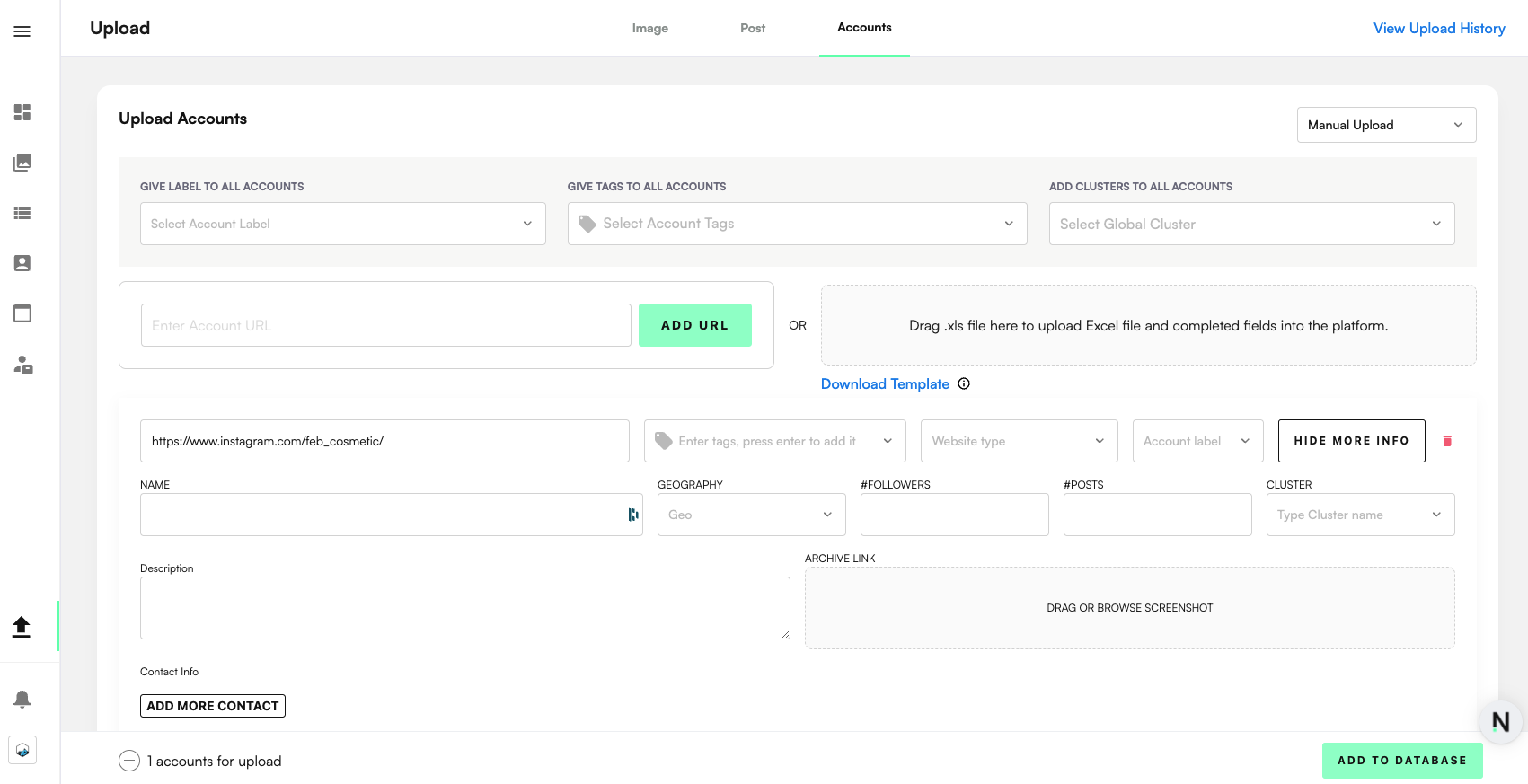Click the Download Template info icon
The width and height of the screenshot is (1528, 784).
(964, 383)
